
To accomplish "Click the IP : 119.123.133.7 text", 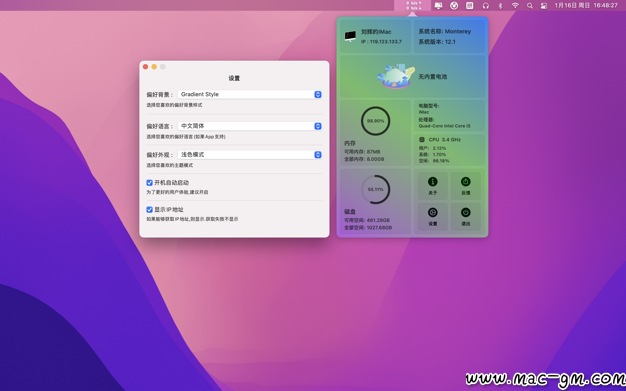I will (x=381, y=42).
